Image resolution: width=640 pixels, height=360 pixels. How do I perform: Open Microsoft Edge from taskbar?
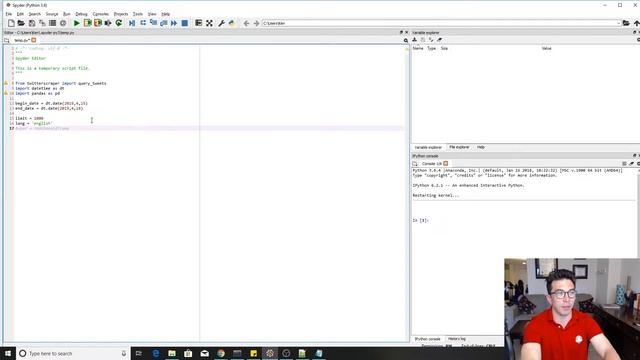coord(156,353)
